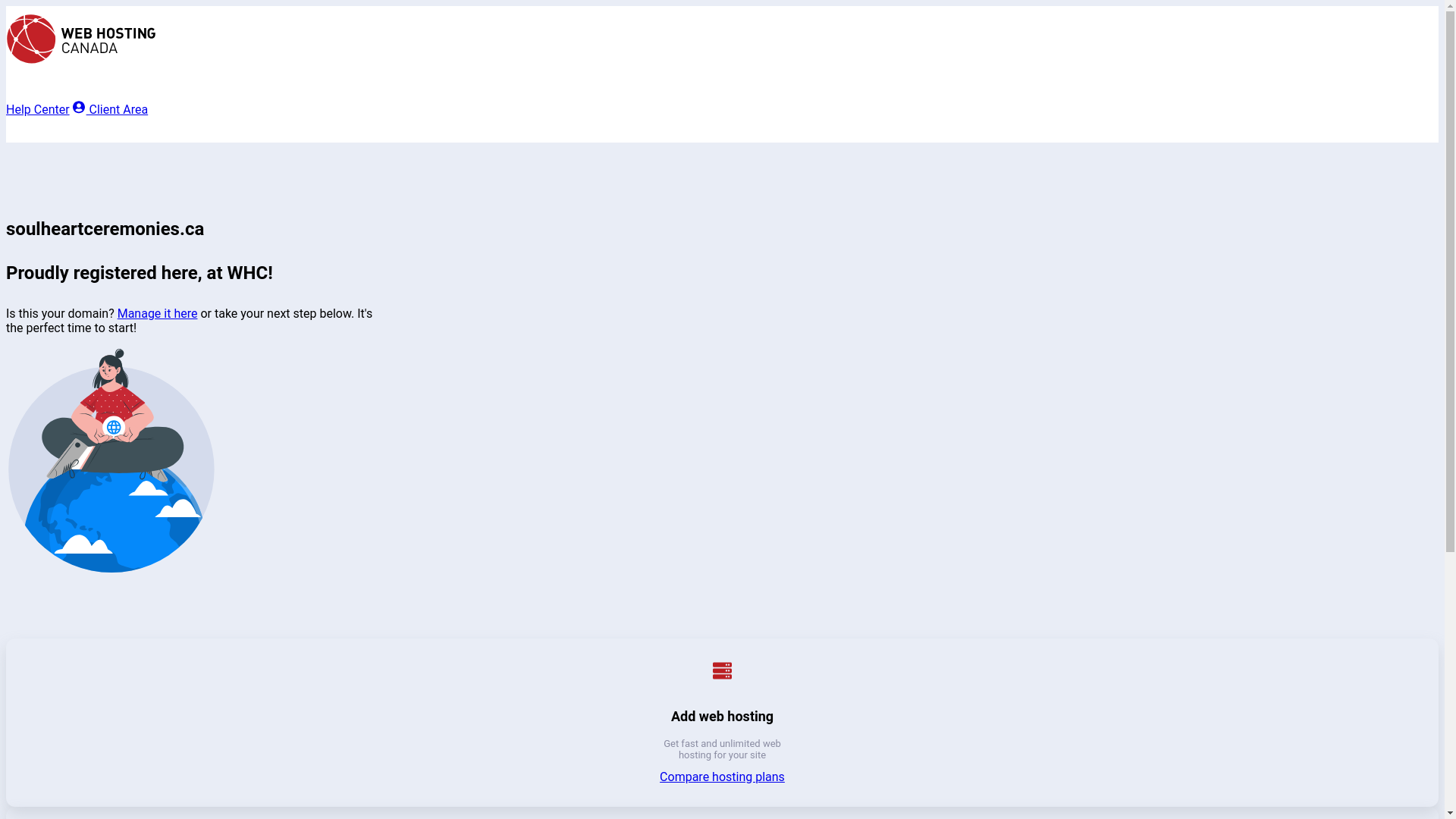1456x819 pixels.
Task: Click the vertical scrollbar thumb
Action: (x=1450, y=281)
